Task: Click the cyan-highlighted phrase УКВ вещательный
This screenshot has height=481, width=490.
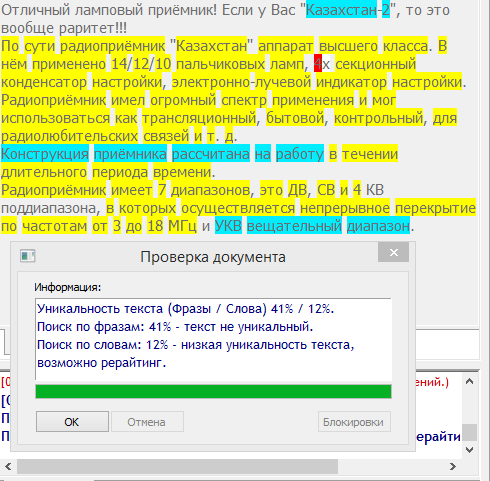Action: 278,226
